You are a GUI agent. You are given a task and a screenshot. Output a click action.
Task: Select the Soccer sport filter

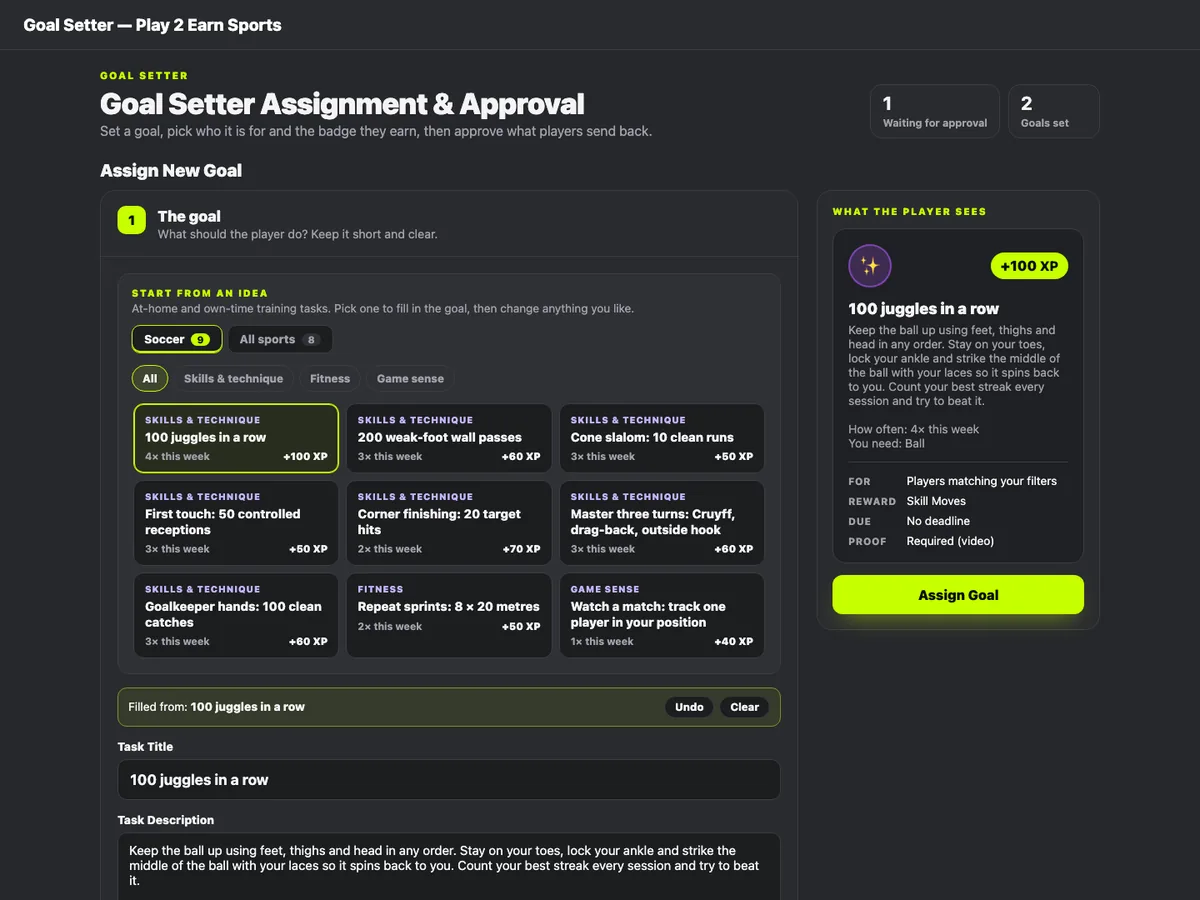tap(177, 339)
